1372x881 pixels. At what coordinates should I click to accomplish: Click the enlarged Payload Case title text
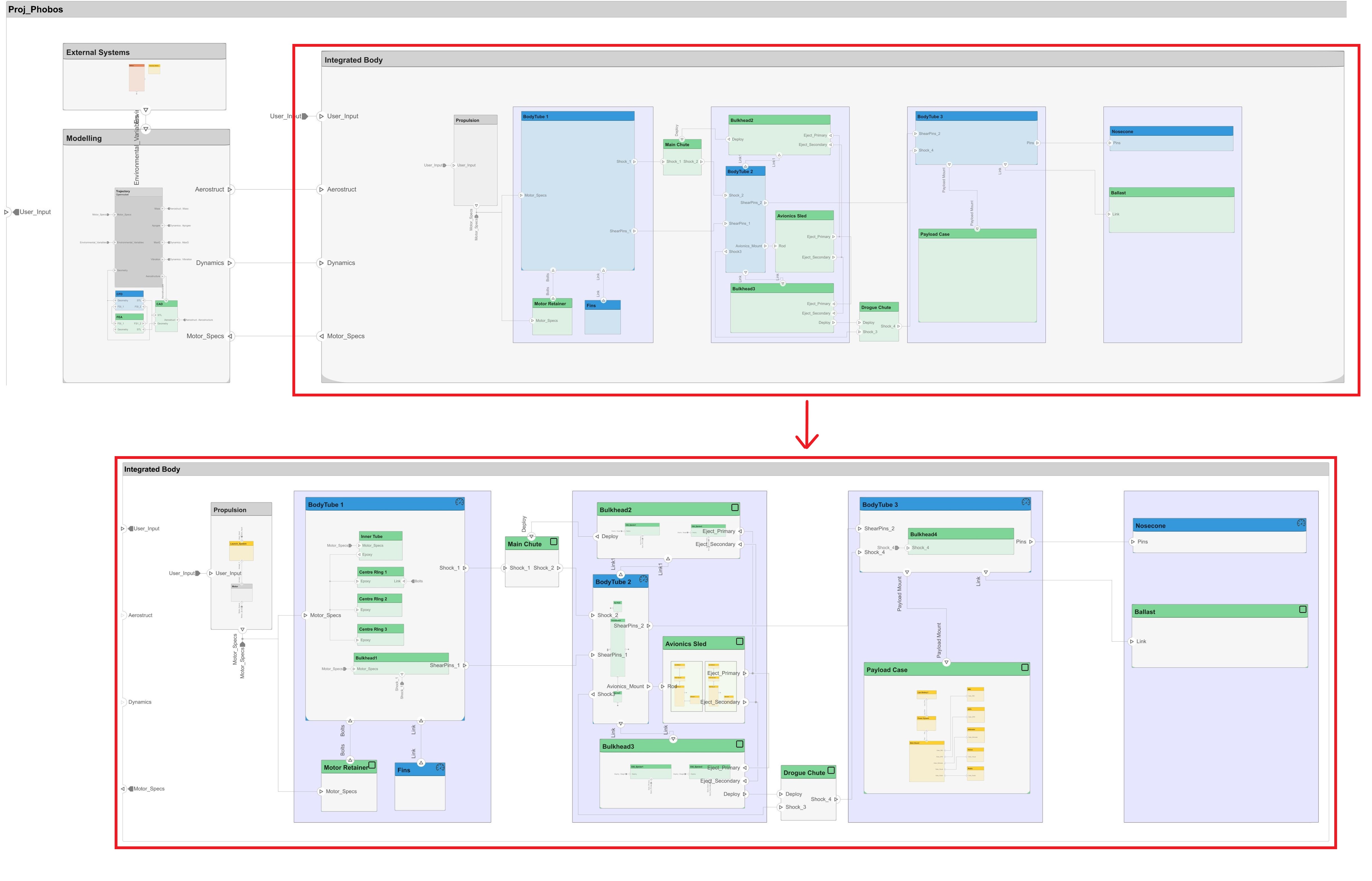pyautogui.click(x=886, y=669)
